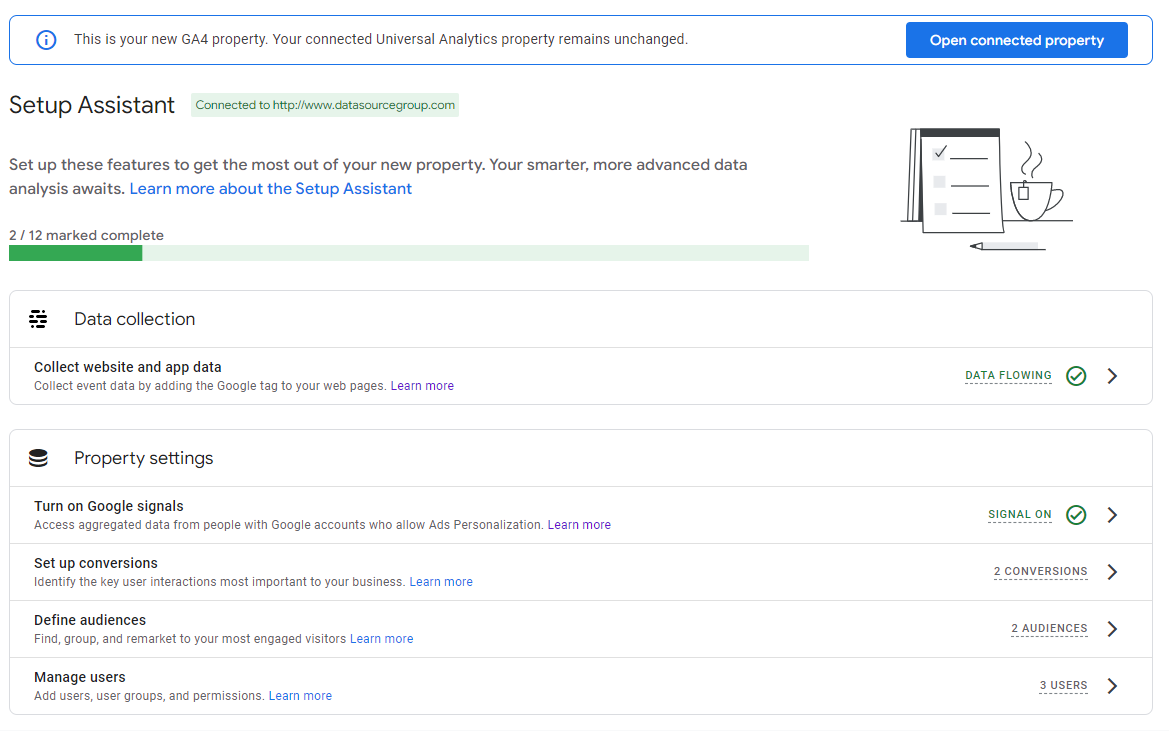Viewport: 1169px width, 731px height.
Task: Open the Define audiences chevron arrow
Action: (1112, 629)
